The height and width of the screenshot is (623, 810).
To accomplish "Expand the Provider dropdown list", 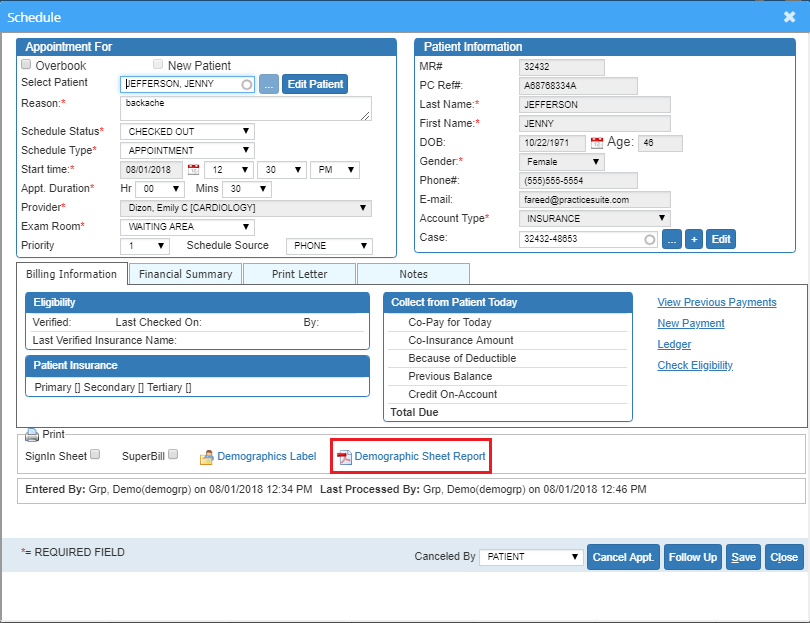I will click(x=245, y=208).
